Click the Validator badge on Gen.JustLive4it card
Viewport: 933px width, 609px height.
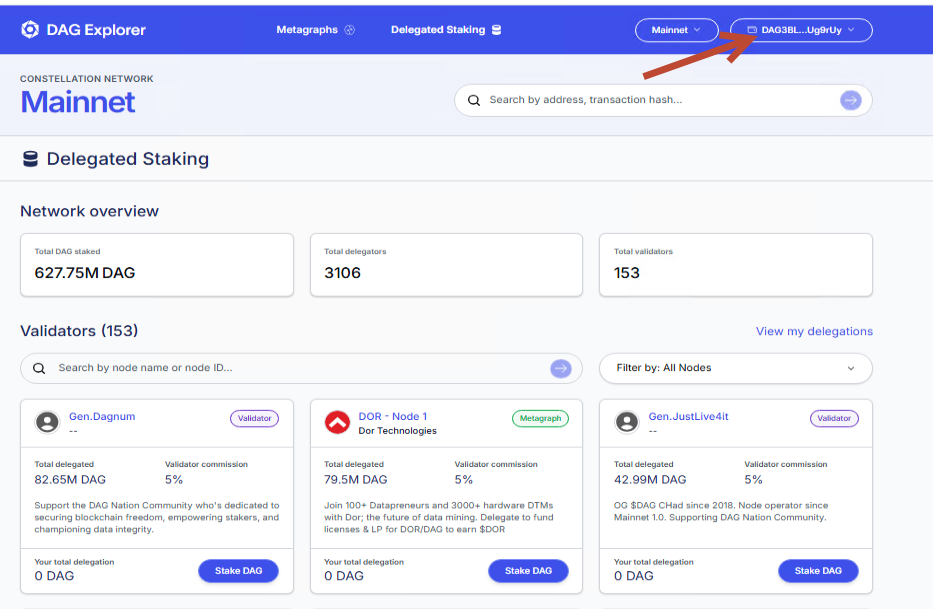pyautogui.click(x=834, y=419)
